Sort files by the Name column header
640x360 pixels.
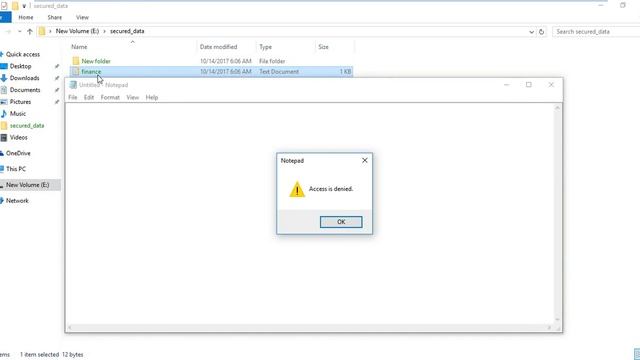point(79,47)
